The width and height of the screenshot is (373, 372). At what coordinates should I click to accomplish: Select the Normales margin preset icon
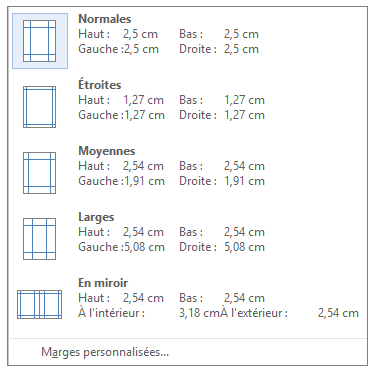pos(40,41)
